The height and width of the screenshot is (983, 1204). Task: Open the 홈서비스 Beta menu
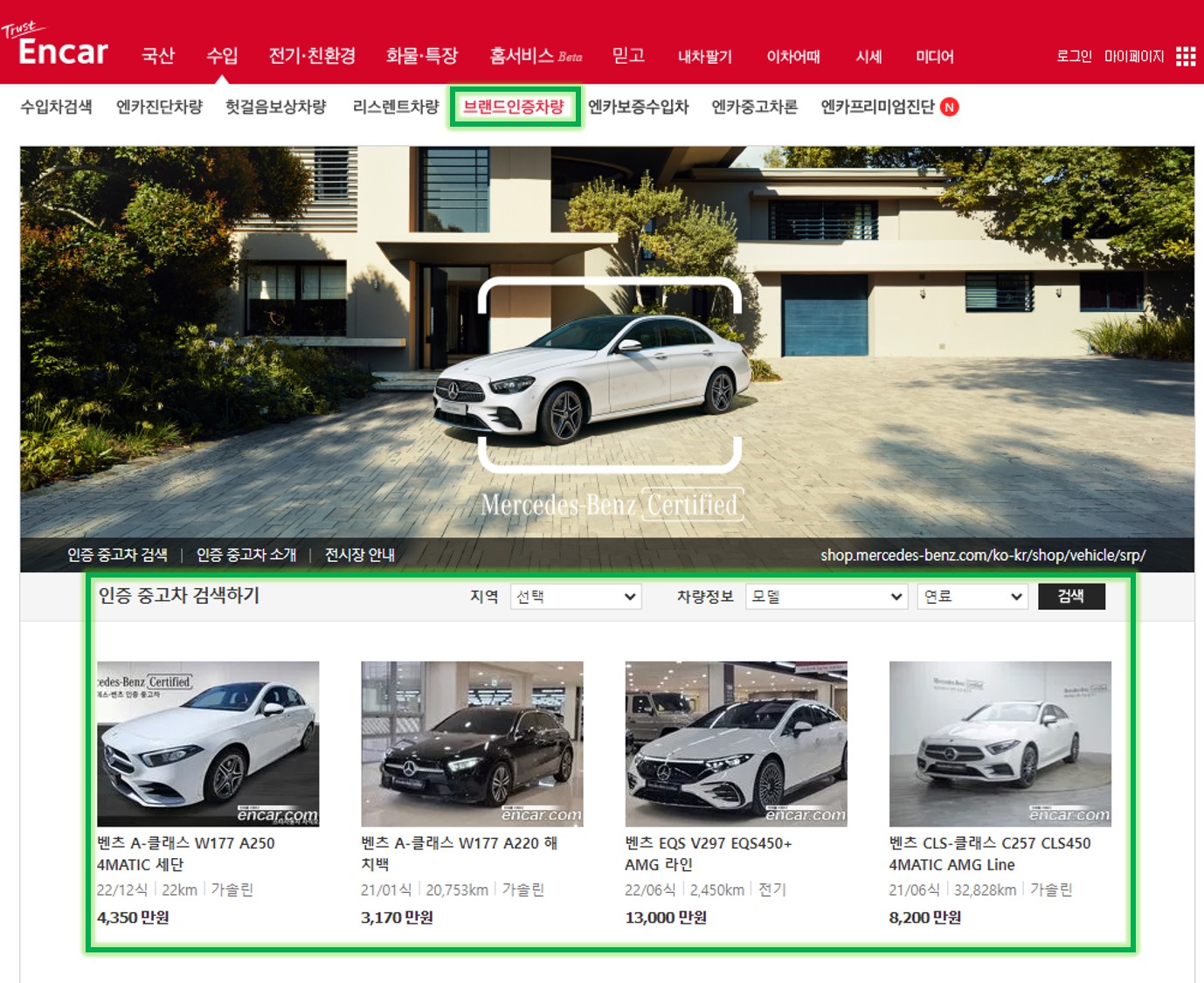(x=536, y=56)
